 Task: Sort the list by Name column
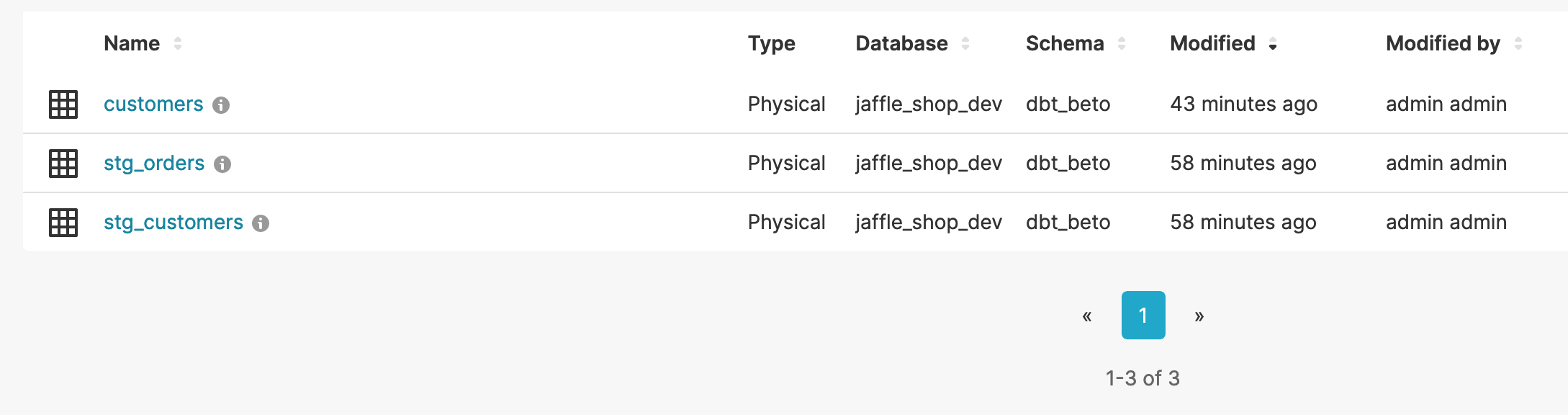178,44
